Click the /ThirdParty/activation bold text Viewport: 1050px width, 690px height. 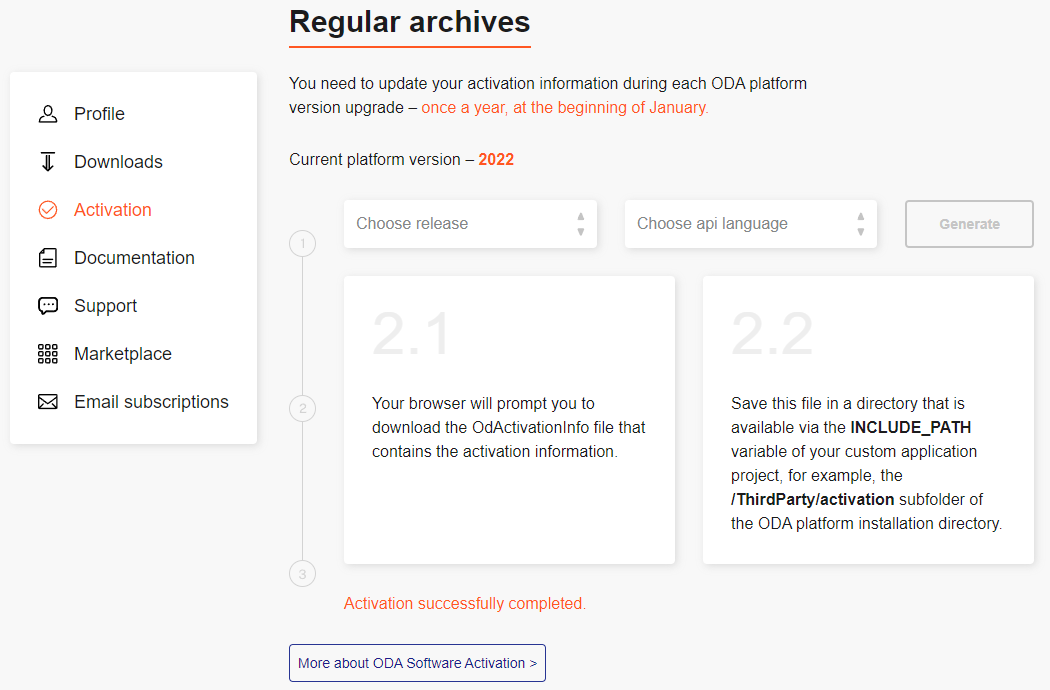click(x=812, y=500)
